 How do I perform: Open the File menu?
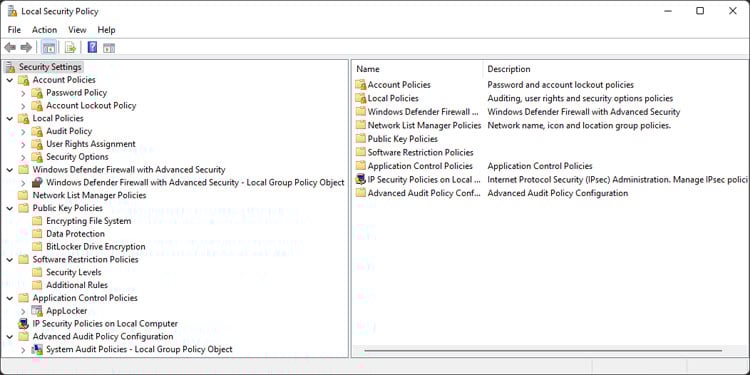click(14, 30)
